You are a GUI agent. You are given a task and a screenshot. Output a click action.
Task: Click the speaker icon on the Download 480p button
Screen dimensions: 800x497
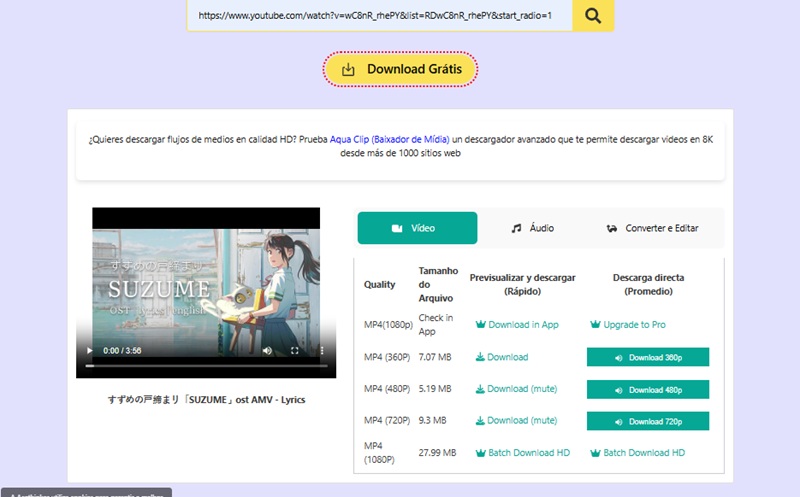(619, 390)
